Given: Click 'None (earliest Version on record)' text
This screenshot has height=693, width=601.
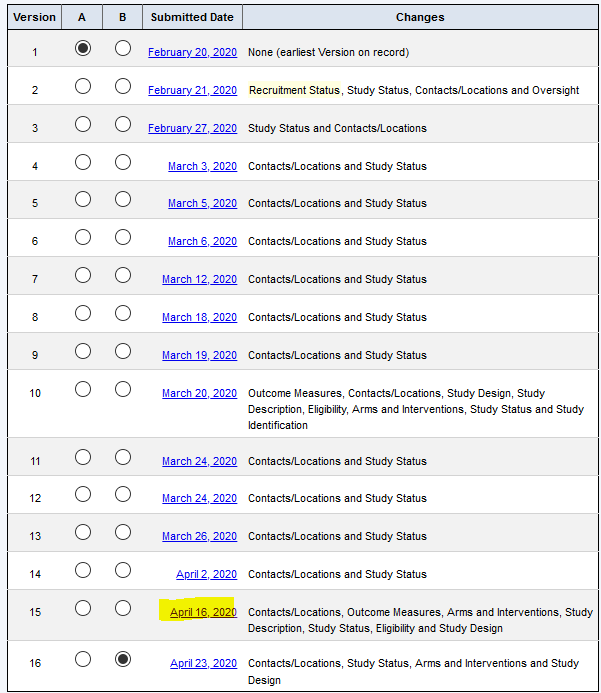Looking at the screenshot, I should pyautogui.click(x=328, y=52).
